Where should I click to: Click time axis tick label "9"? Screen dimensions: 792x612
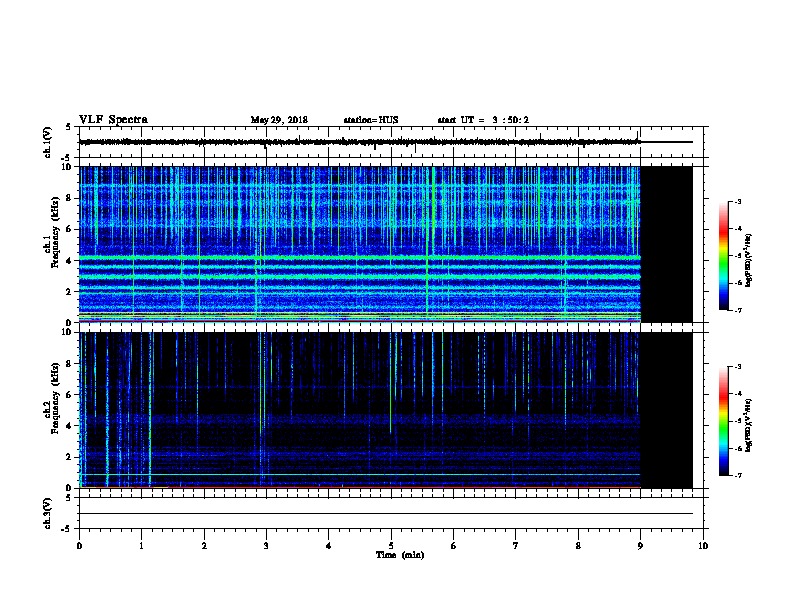click(640, 546)
